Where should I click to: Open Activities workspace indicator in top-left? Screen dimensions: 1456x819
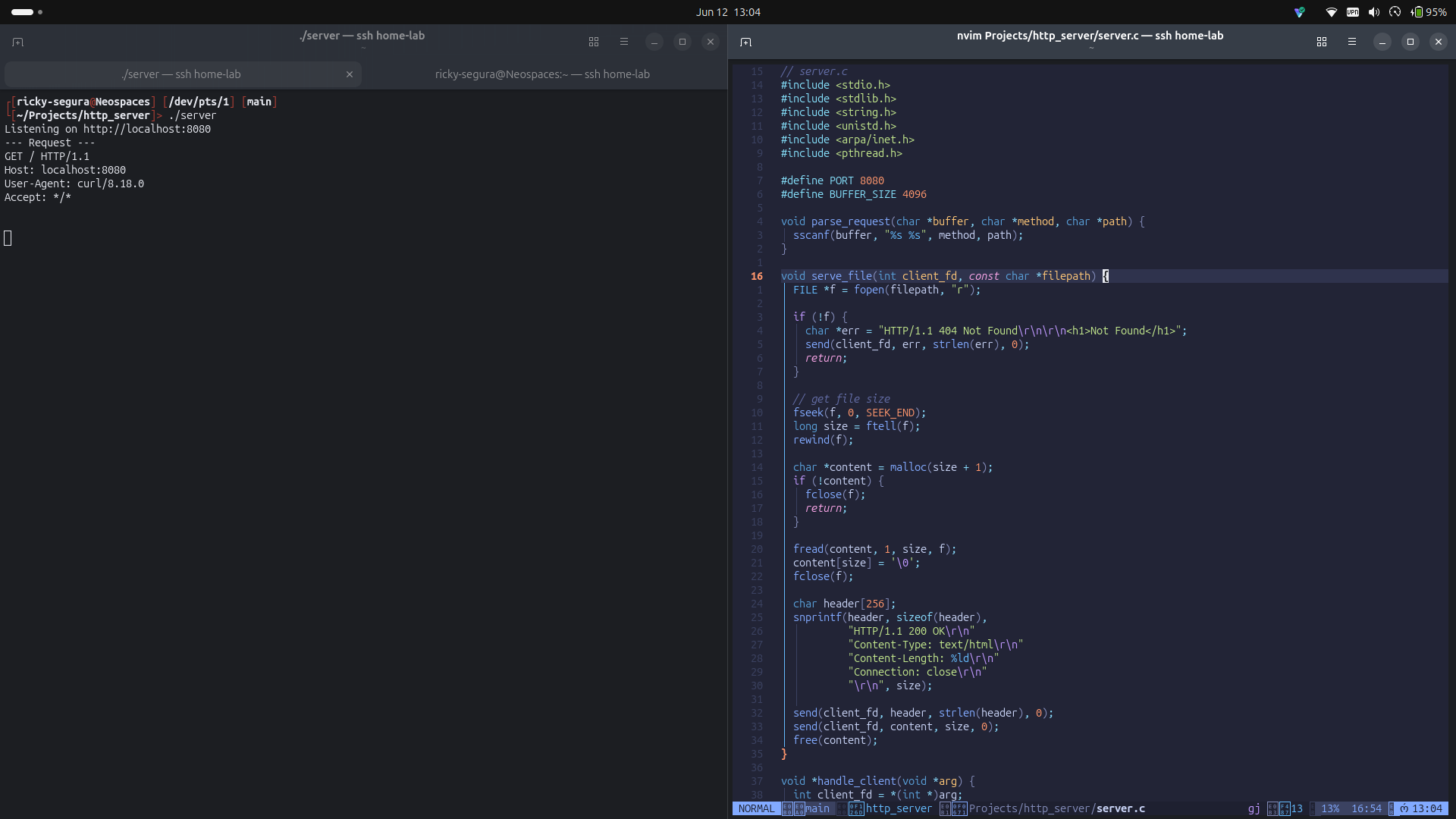pos(27,12)
